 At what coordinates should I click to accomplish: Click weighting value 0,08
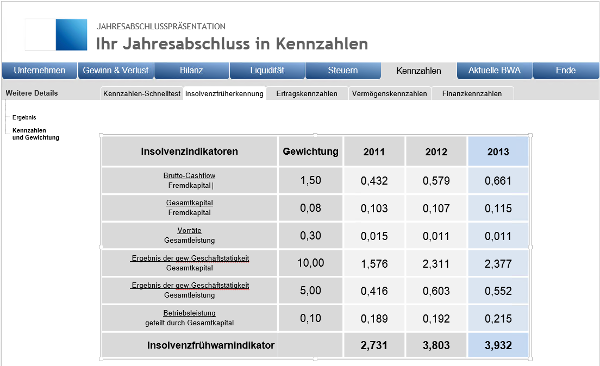tap(310, 208)
